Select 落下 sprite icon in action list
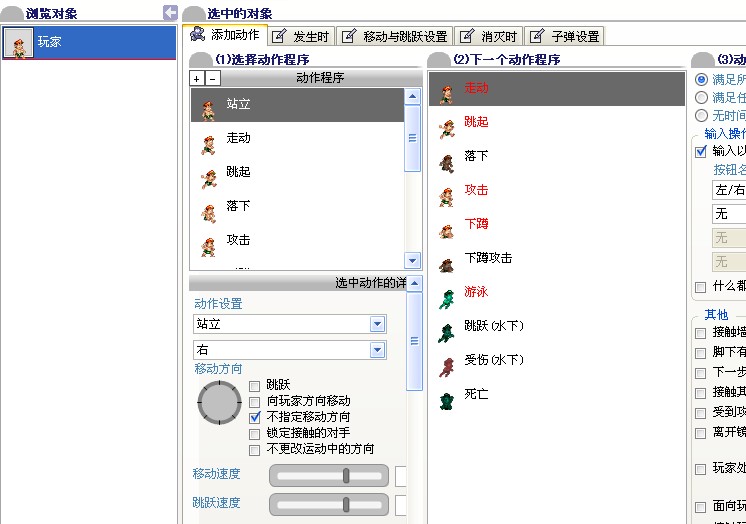The height and width of the screenshot is (524, 746). (x=208, y=213)
